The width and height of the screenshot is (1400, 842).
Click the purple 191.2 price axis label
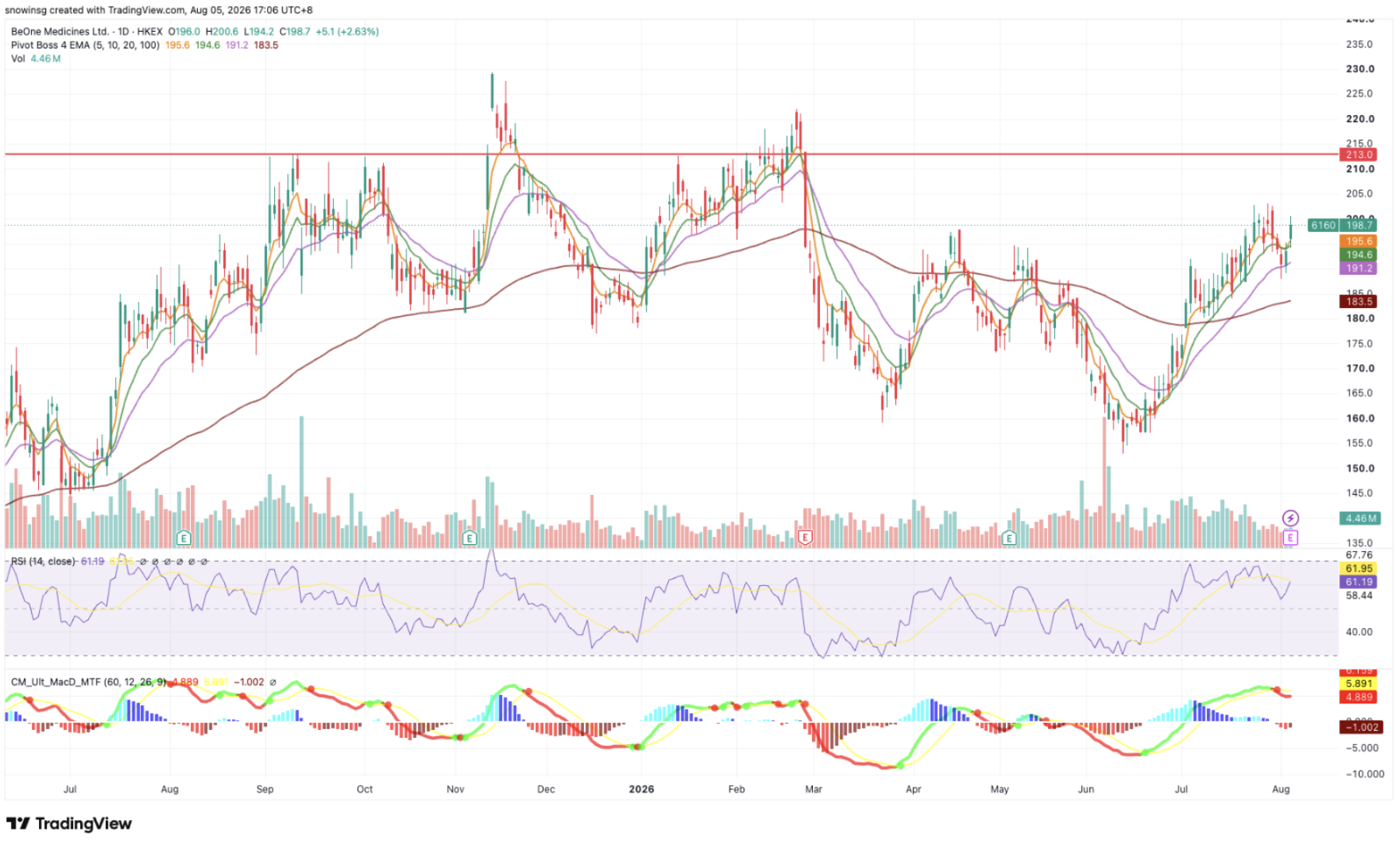pyautogui.click(x=1359, y=268)
